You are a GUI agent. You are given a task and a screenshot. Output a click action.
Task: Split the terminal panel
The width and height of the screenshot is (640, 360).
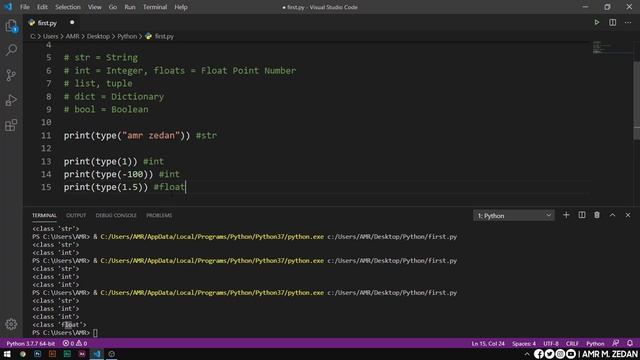click(x=582, y=215)
